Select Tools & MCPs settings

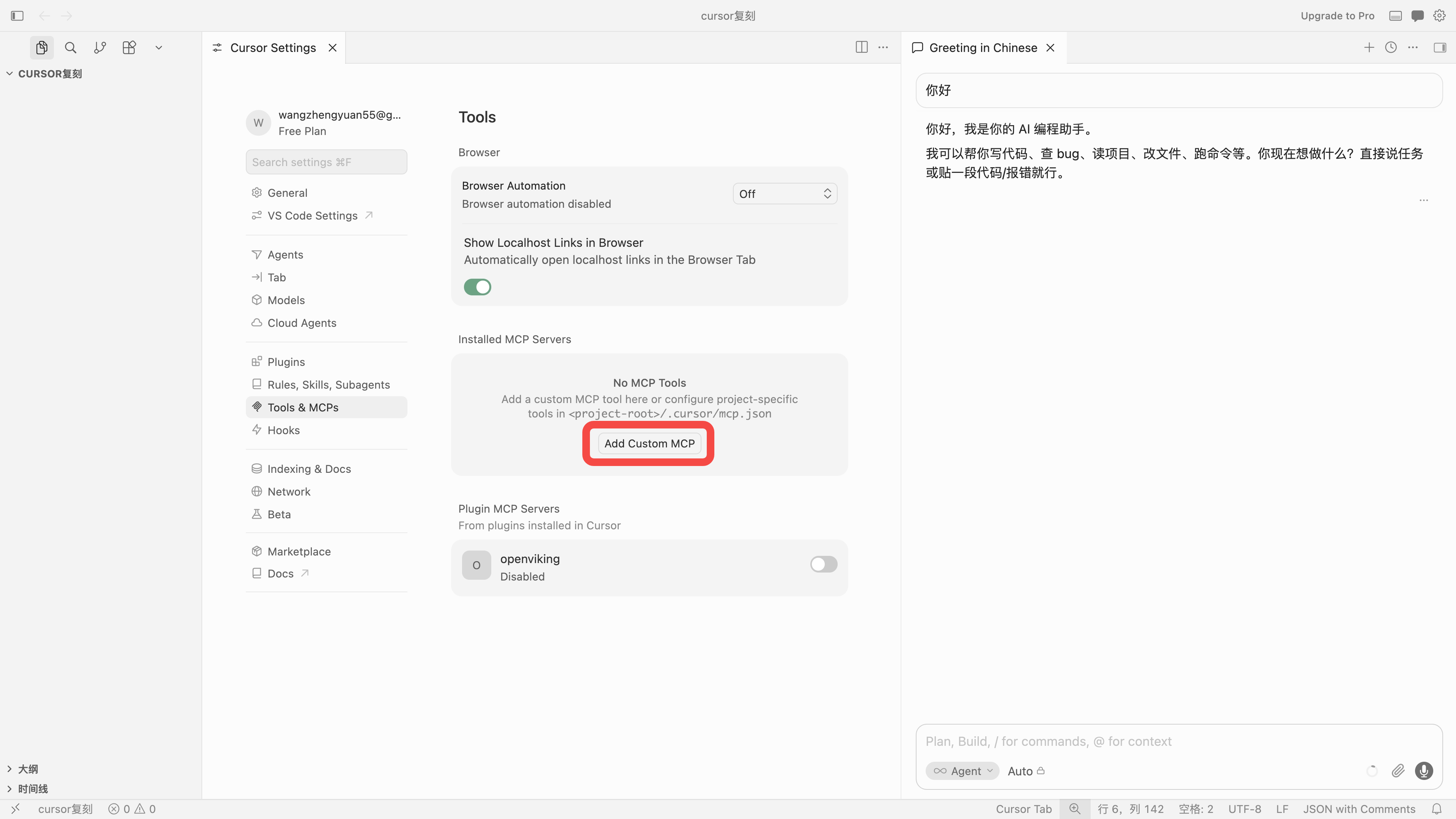click(326, 407)
